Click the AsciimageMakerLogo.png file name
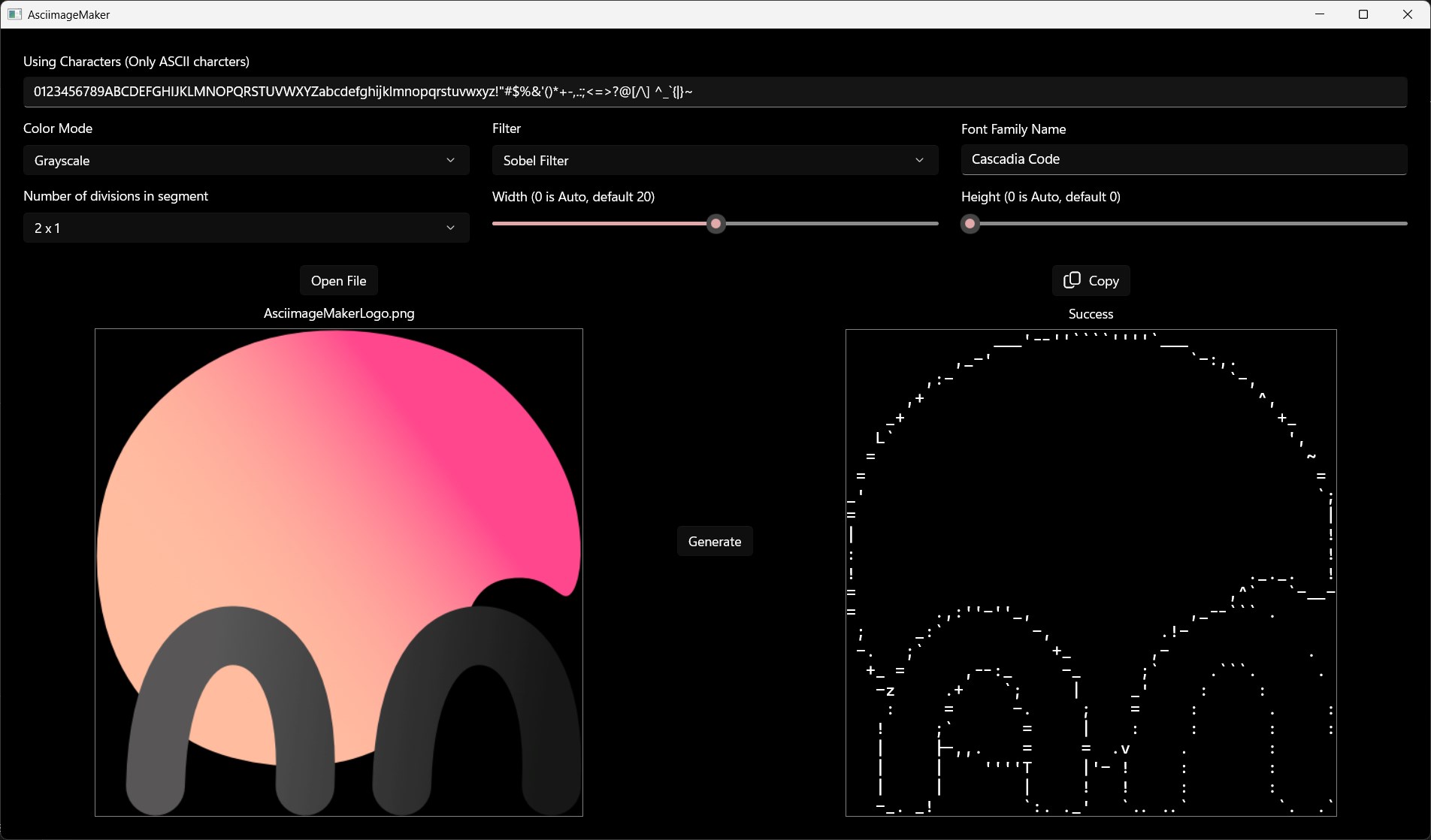This screenshot has height=840, width=1431. tap(339, 313)
